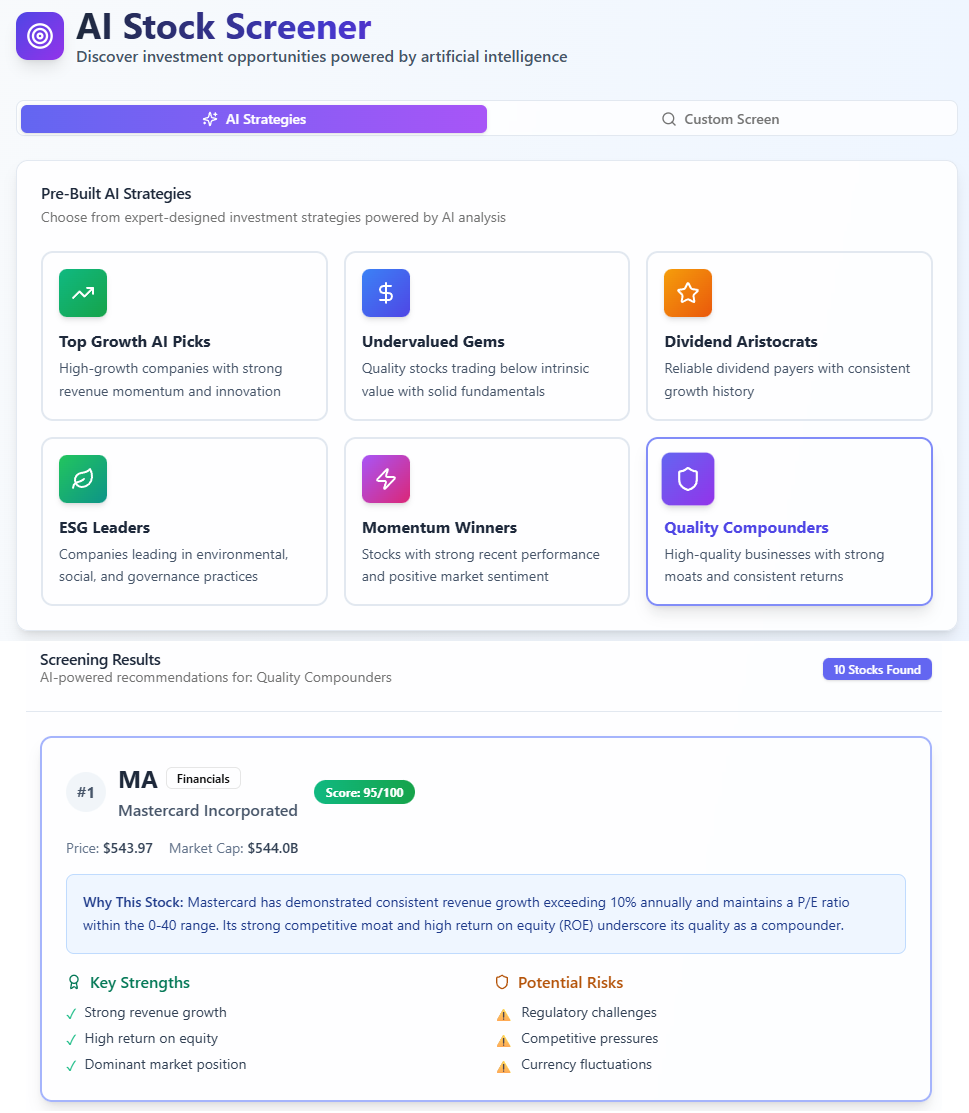Screen dimensions: 969x1113
Task: Click the checkmark beside Dominant market position
Action: pyautogui.click(x=71, y=1066)
